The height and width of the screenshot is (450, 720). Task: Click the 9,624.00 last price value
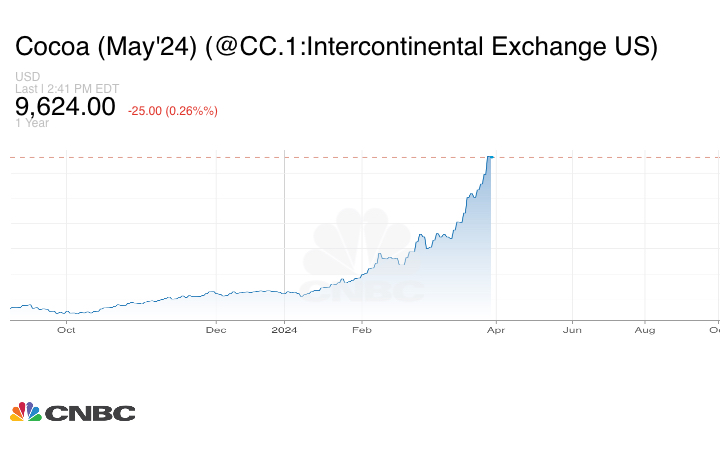(x=66, y=107)
